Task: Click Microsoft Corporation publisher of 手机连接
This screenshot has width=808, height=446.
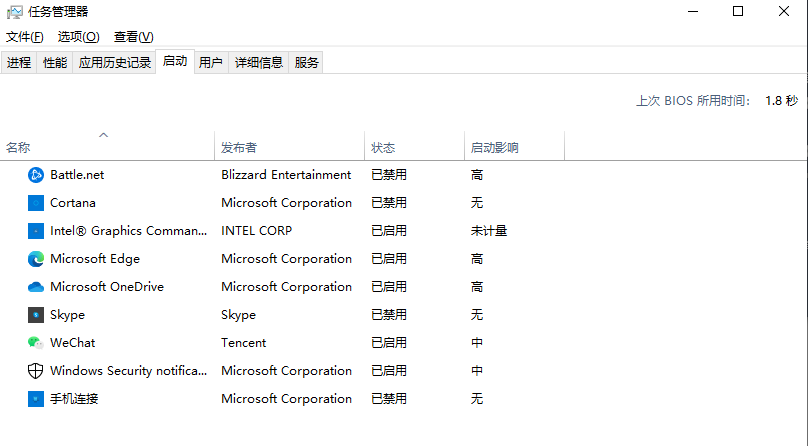Action: (287, 399)
